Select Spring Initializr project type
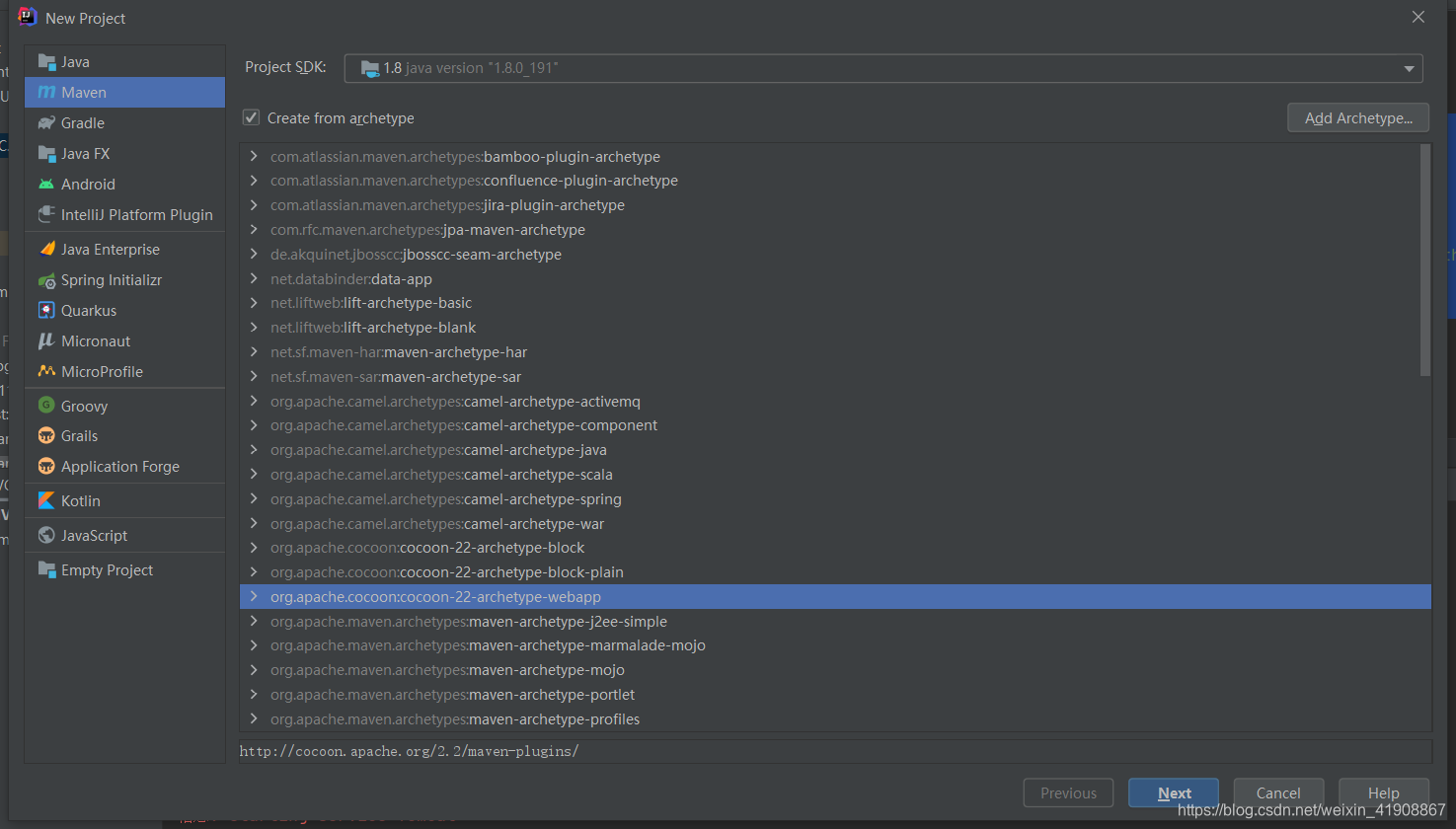This screenshot has height=829, width=1456. tap(124, 280)
